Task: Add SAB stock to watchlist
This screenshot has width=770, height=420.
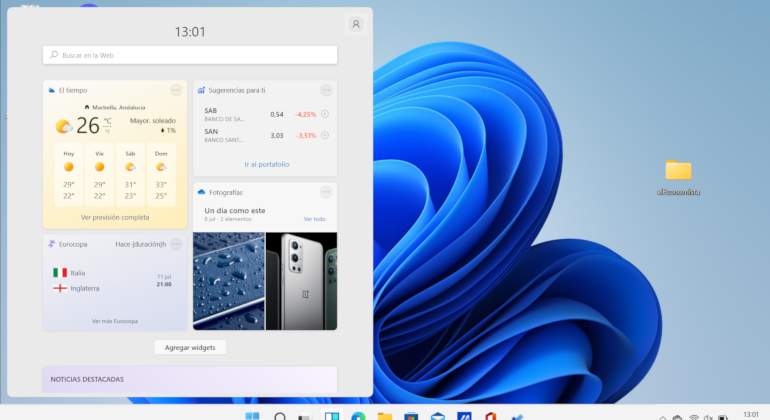Action: [x=325, y=114]
